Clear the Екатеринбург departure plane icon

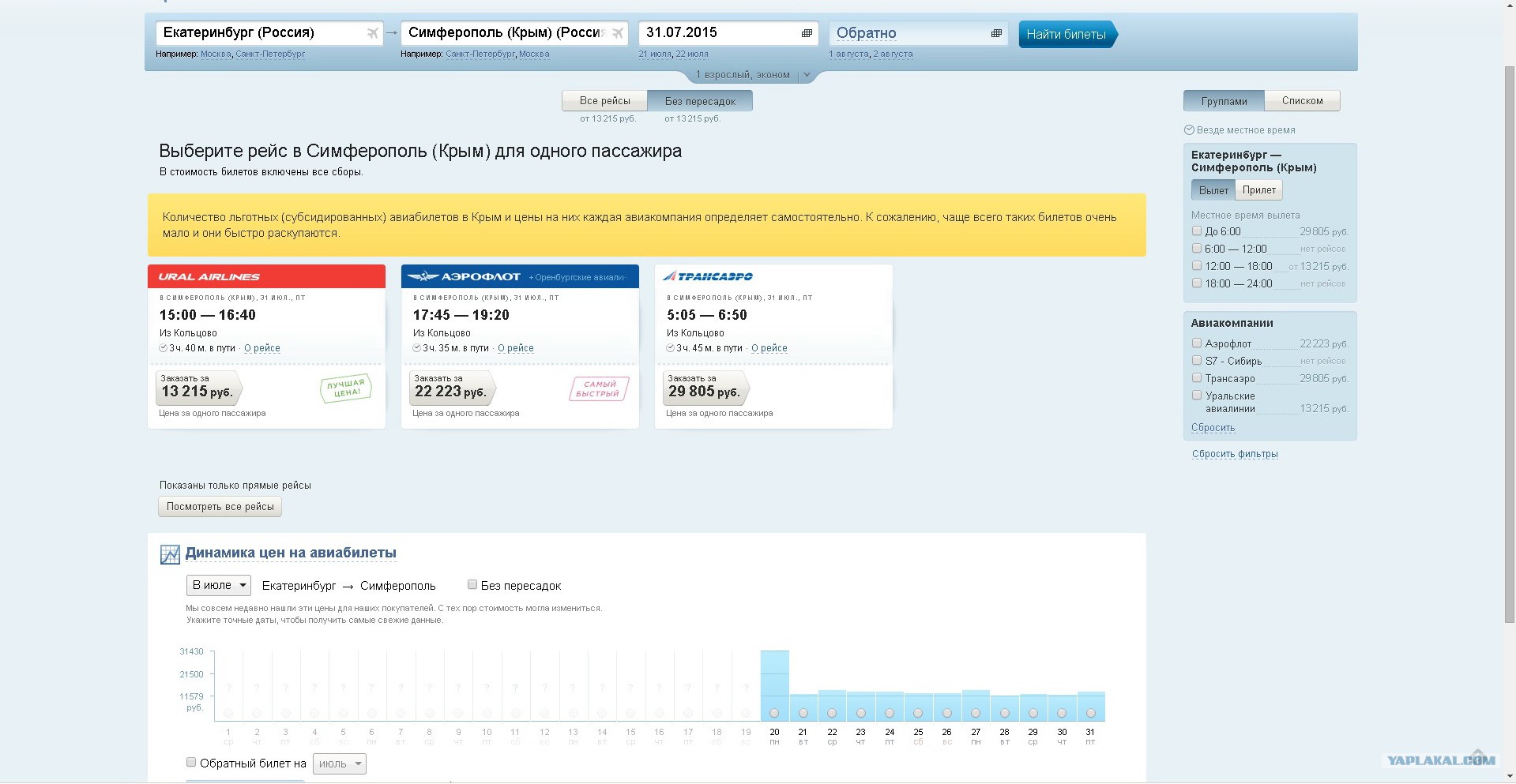tap(372, 33)
